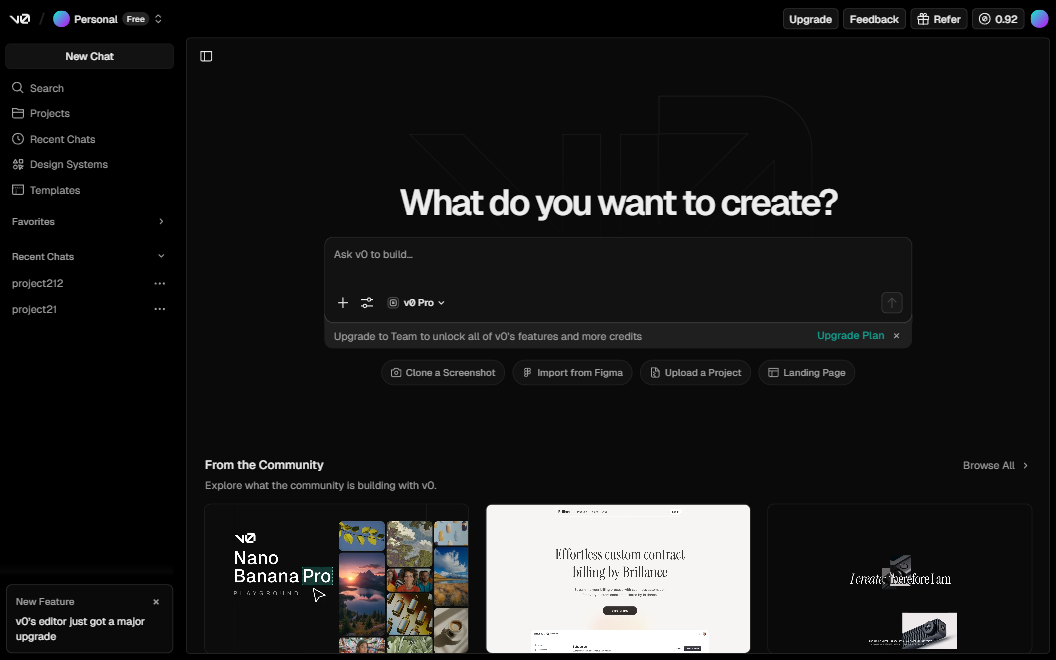
Task: Toggle the sidebar panel icon
Action: [206, 56]
